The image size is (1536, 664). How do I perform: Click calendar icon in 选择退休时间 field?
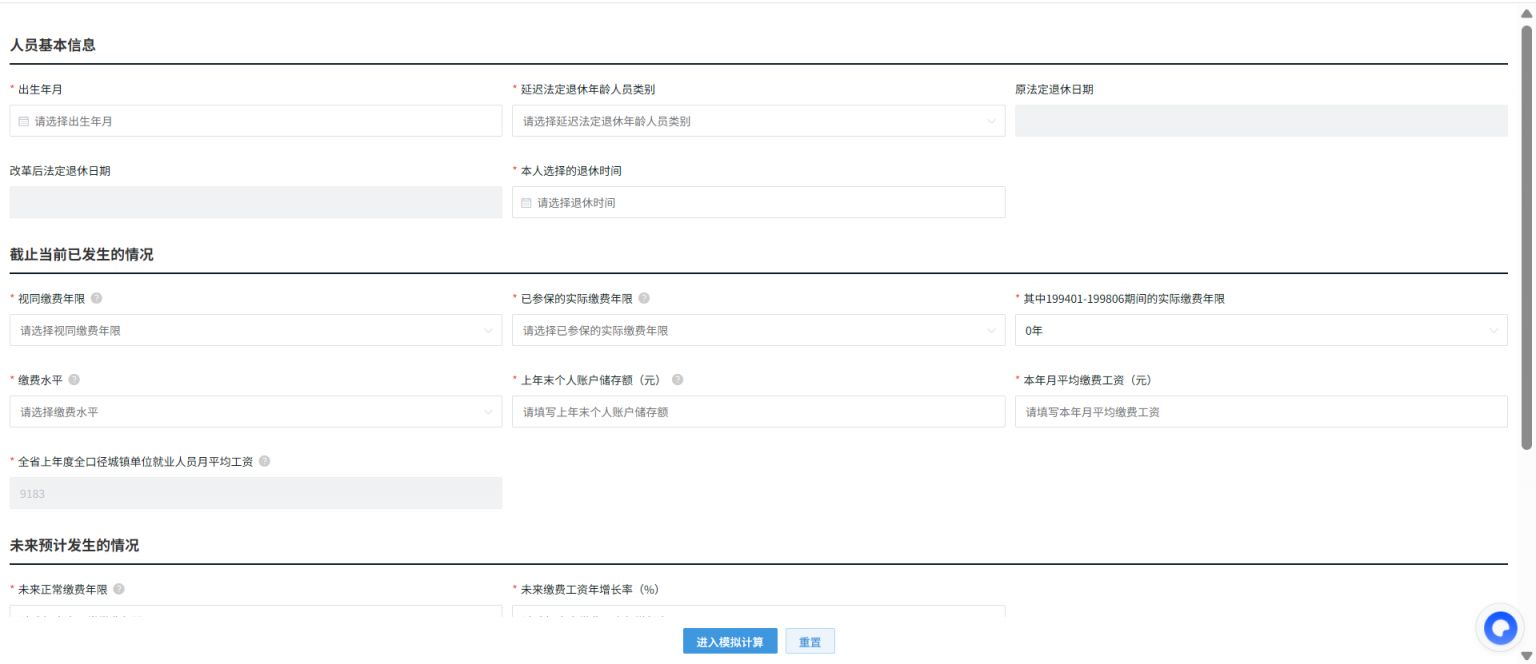[527, 202]
